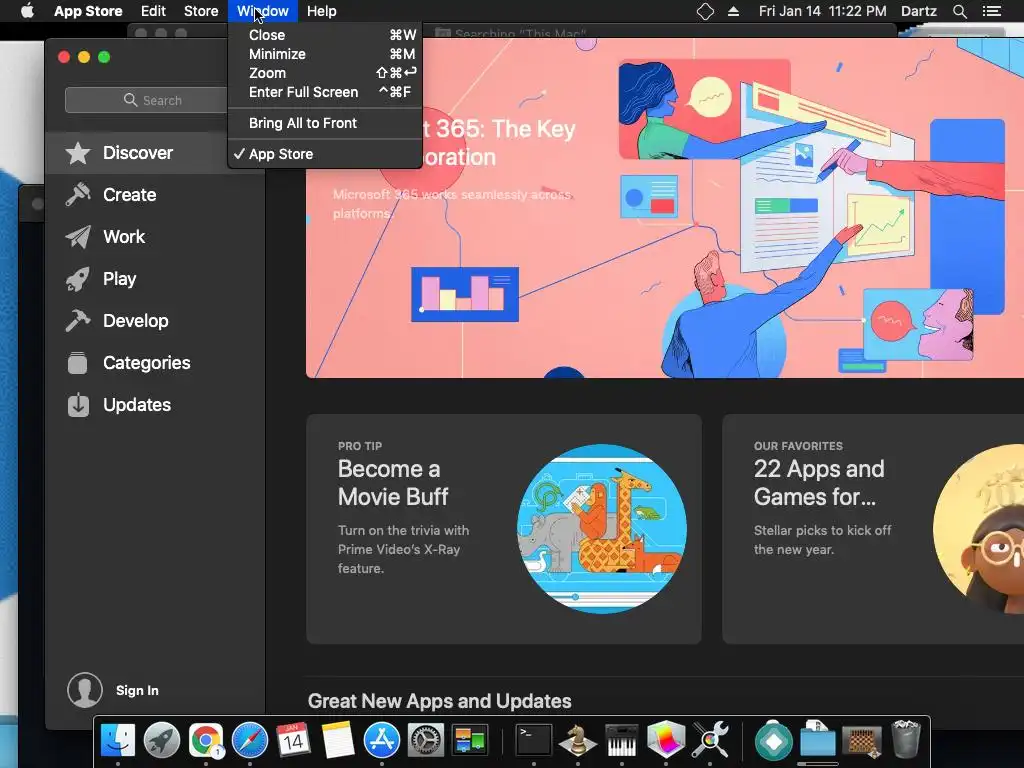The height and width of the screenshot is (768, 1024).
Task: Open Safari from the Dock
Action: click(249, 741)
